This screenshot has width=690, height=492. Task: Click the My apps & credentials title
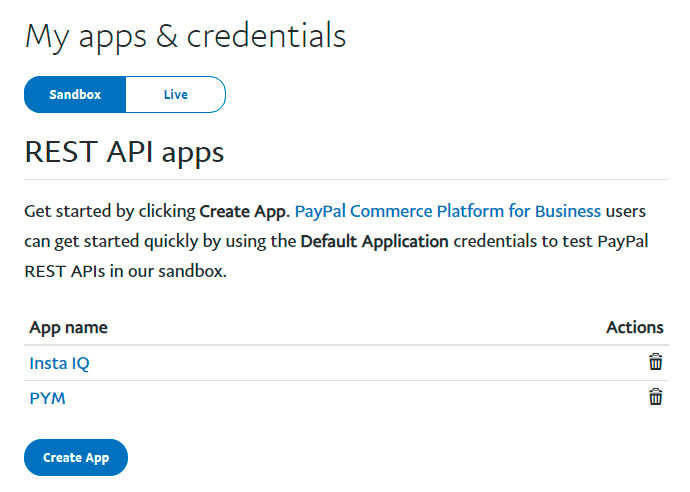pyautogui.click(x=185, y=37)
